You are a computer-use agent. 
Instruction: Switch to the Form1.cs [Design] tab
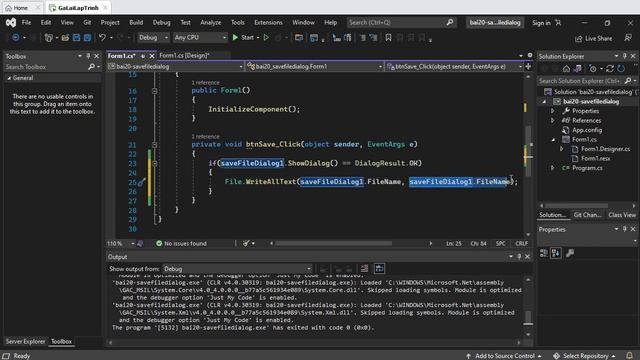pos(184,56)
